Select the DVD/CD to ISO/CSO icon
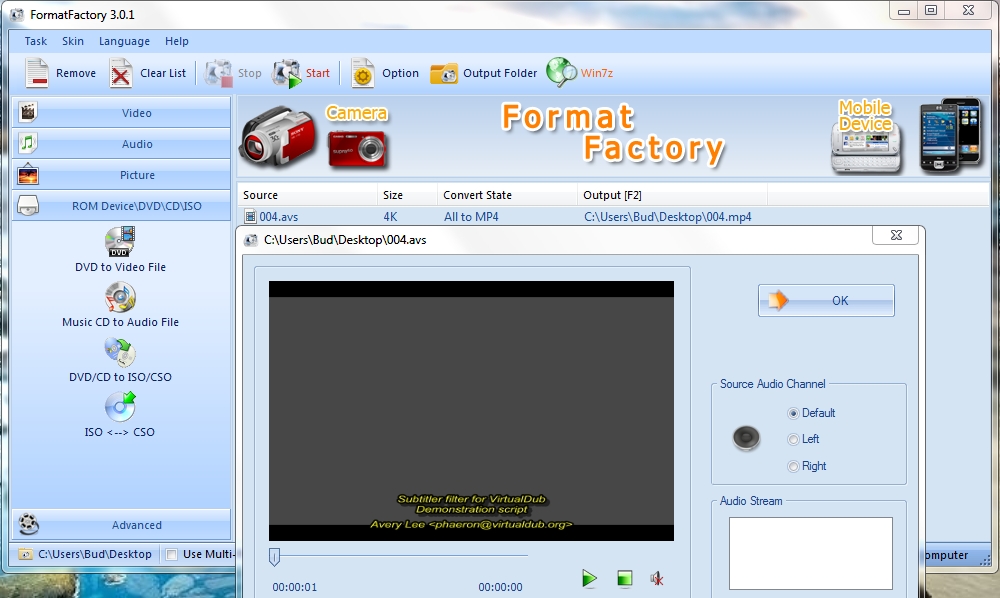 pyautogui.click(x=120, y=352)
